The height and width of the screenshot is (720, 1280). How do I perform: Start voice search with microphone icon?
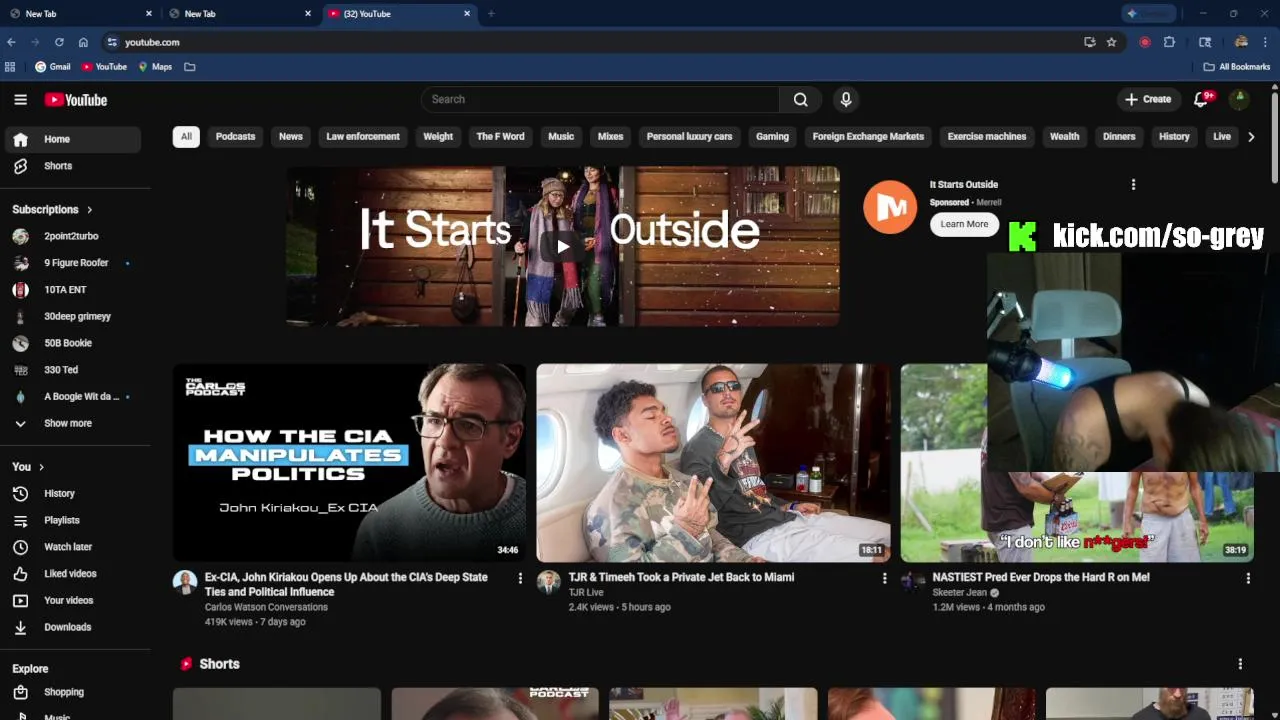[x=846, y=99]
